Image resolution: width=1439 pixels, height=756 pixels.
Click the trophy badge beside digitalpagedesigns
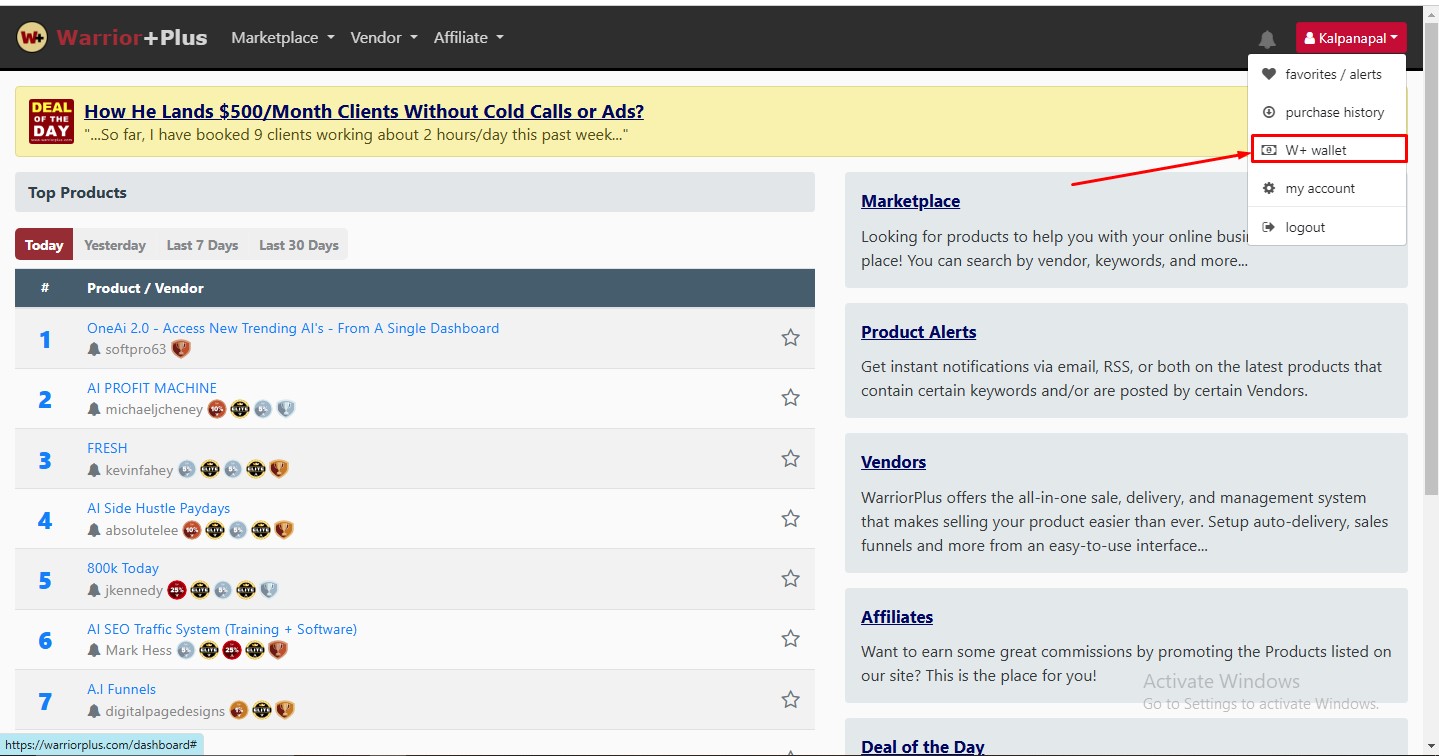pyautogui.click(x=285, y=711)
